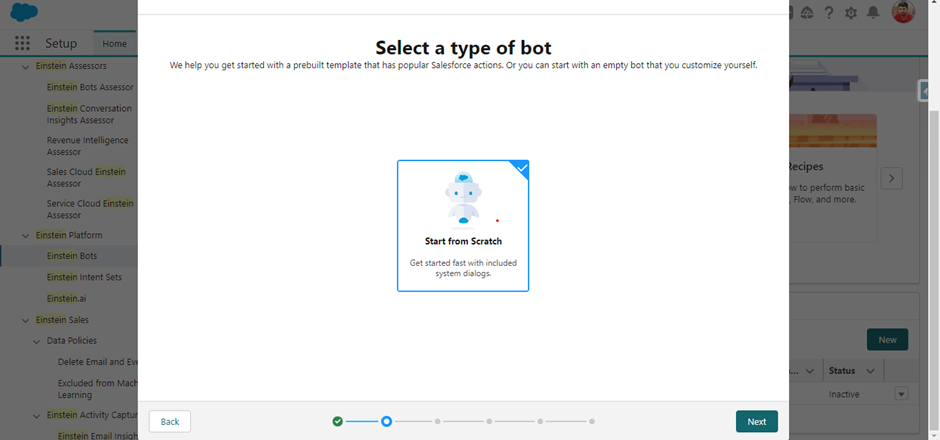Viewport: 940px width, 440px height.
Task: Open Sales Cloud Einstein Assessor
Action: (x=86, y=177)
